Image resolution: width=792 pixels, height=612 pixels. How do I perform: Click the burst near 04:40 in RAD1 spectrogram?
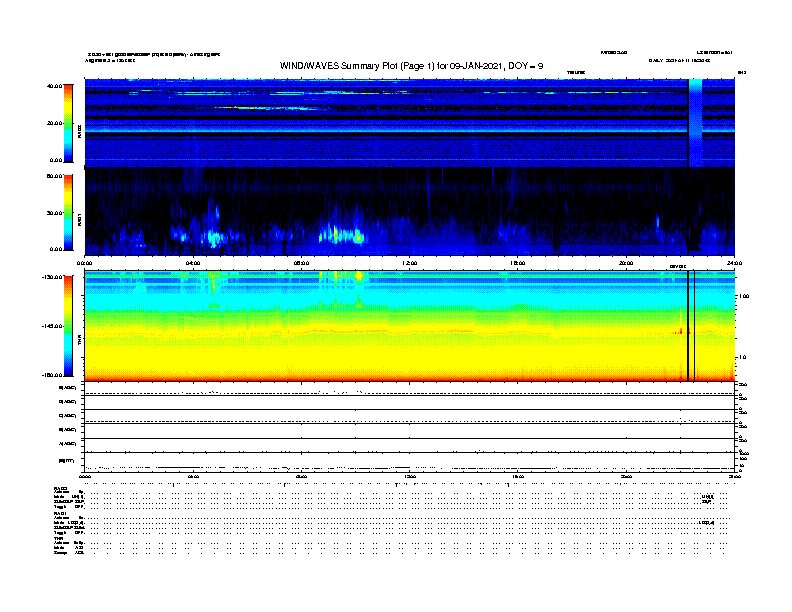pyautogui.click(x=214, y=237)
